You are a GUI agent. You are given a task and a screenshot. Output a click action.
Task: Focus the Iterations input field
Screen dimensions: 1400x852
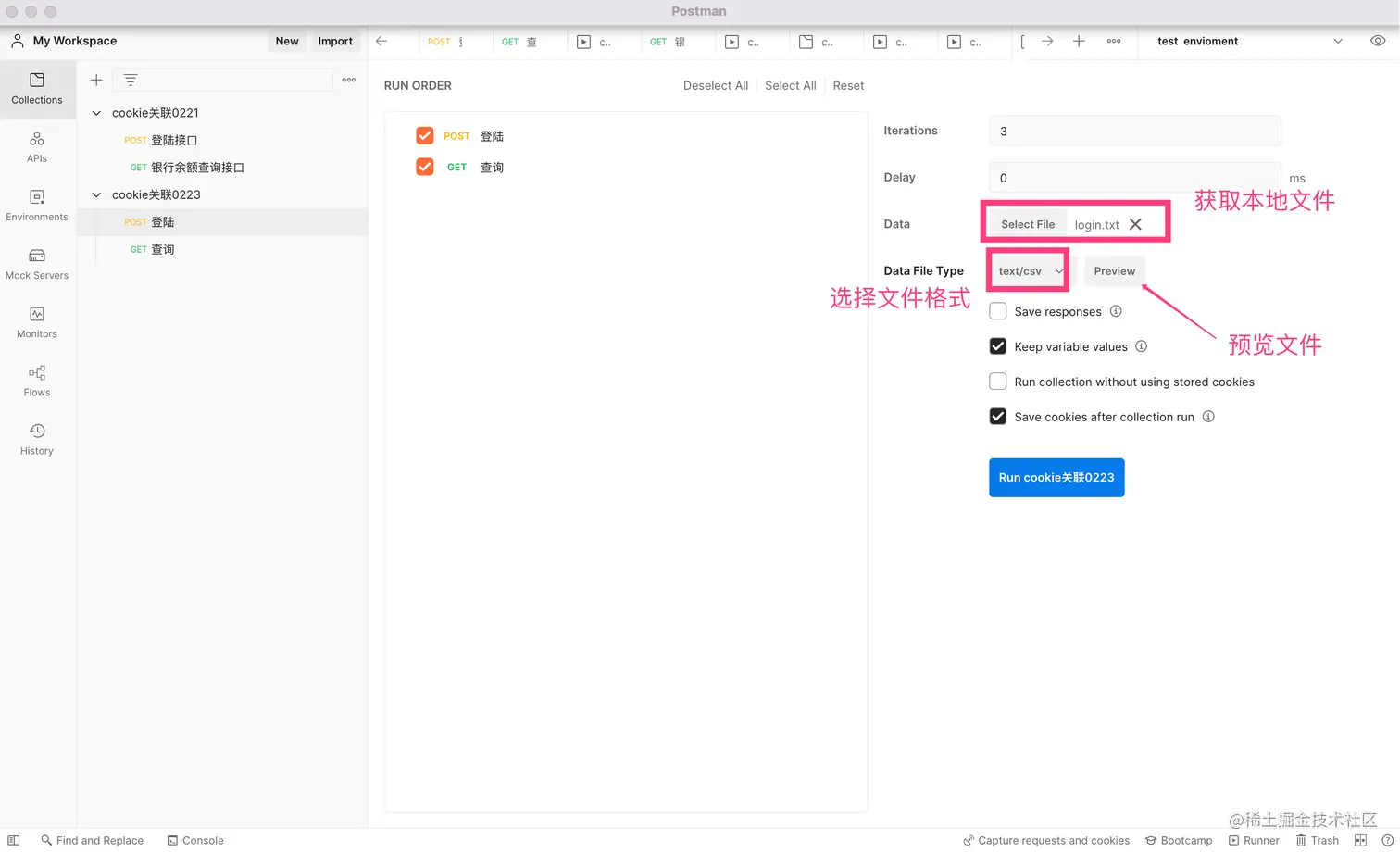1135,131
